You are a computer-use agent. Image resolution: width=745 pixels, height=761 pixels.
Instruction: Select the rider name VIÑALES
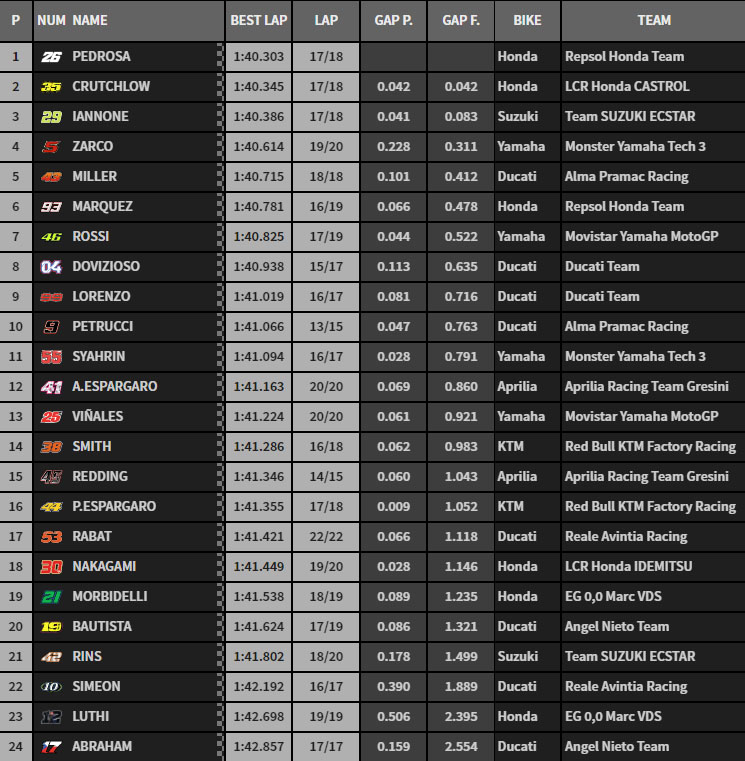click(98, 416)
